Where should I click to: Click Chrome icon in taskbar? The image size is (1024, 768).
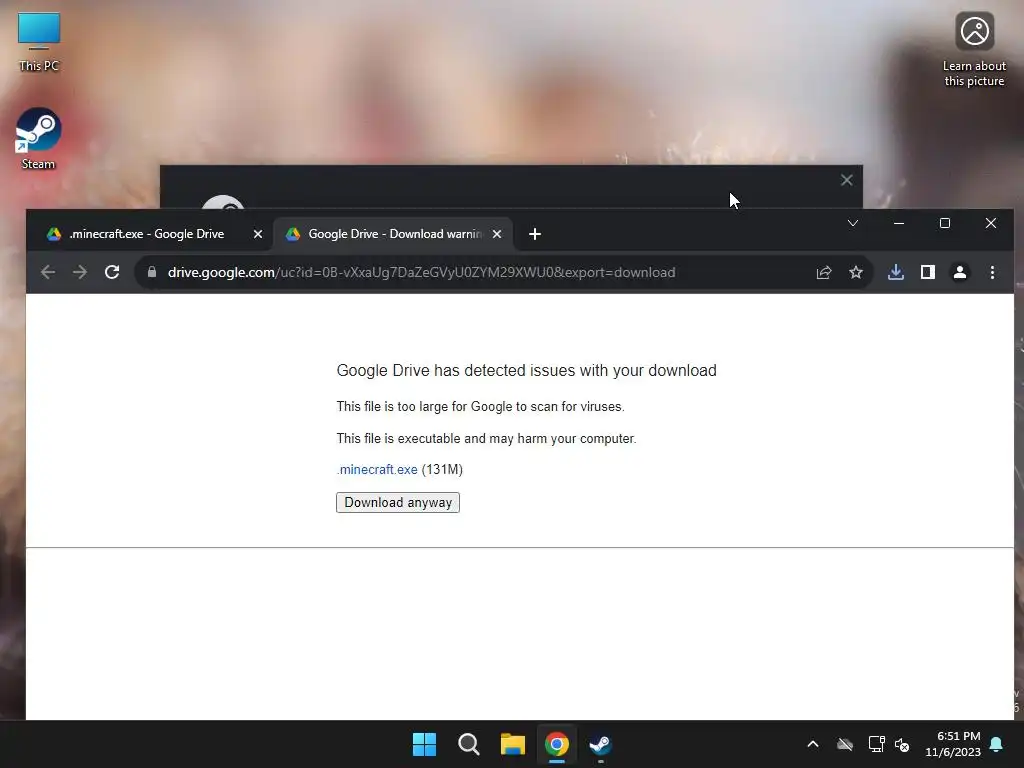click(557, 744)
